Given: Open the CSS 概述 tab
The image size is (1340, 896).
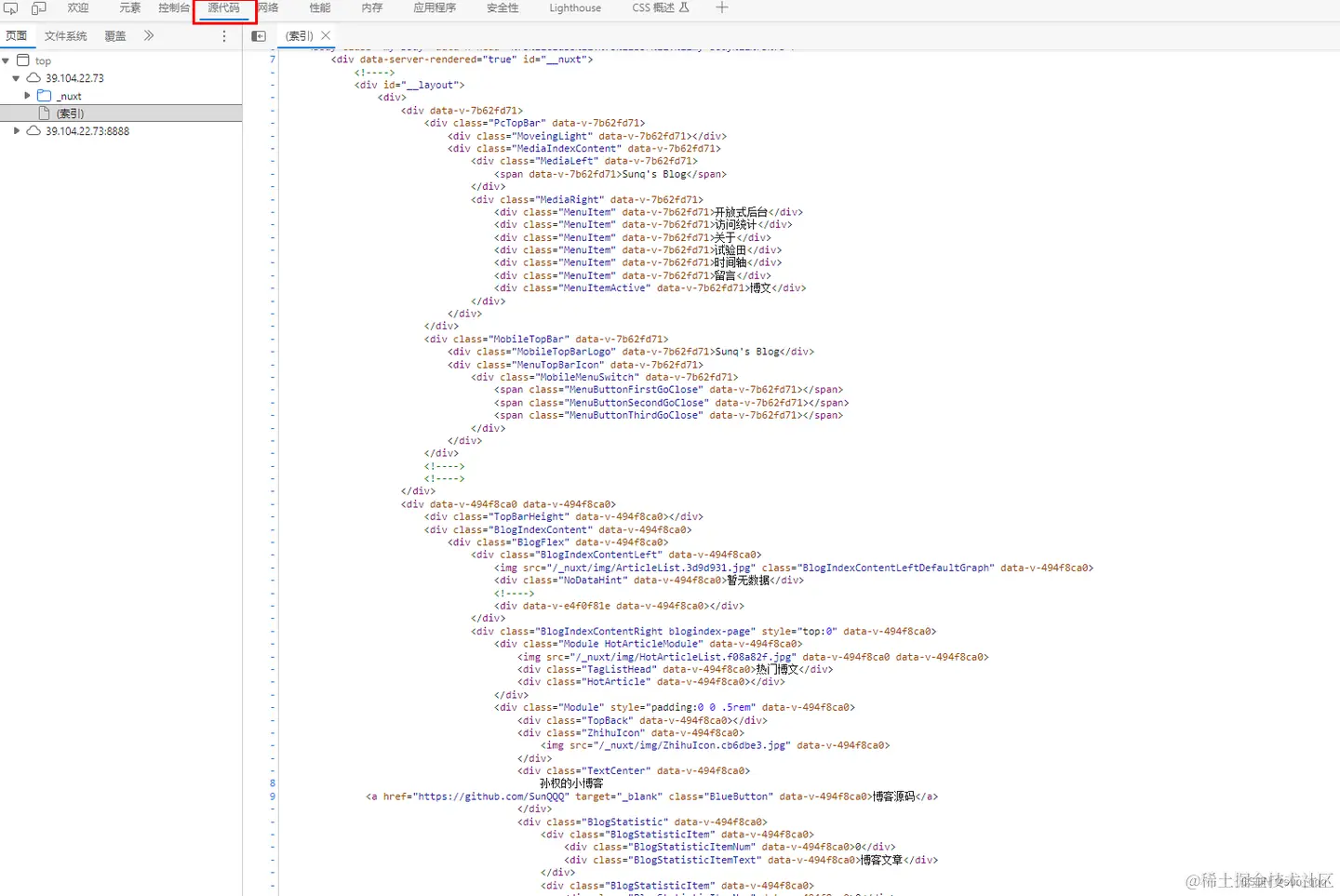Looking at the screenshot, I should coord(661,8).
